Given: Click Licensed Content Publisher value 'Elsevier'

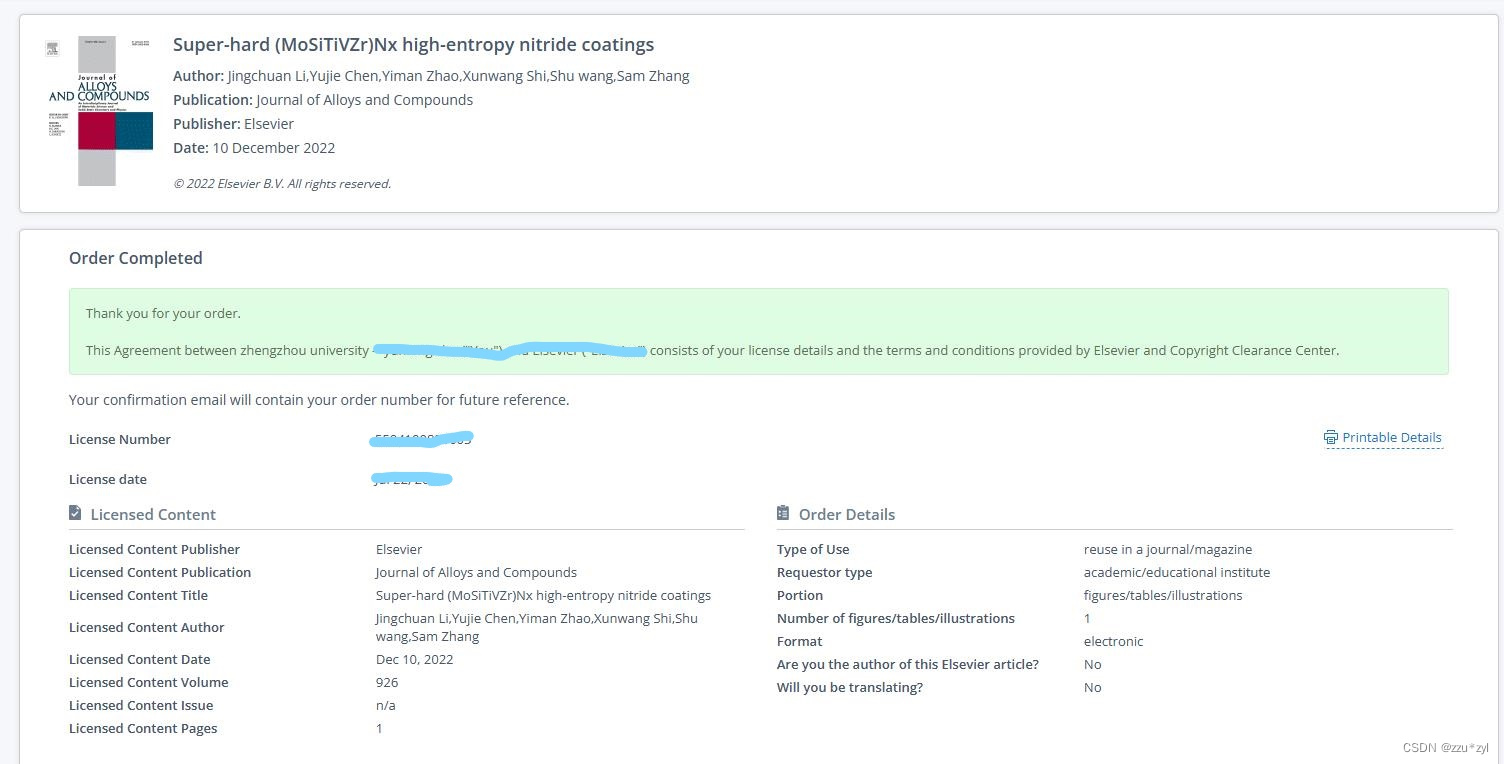Looking at the screenshot, I should pos(399,549).
